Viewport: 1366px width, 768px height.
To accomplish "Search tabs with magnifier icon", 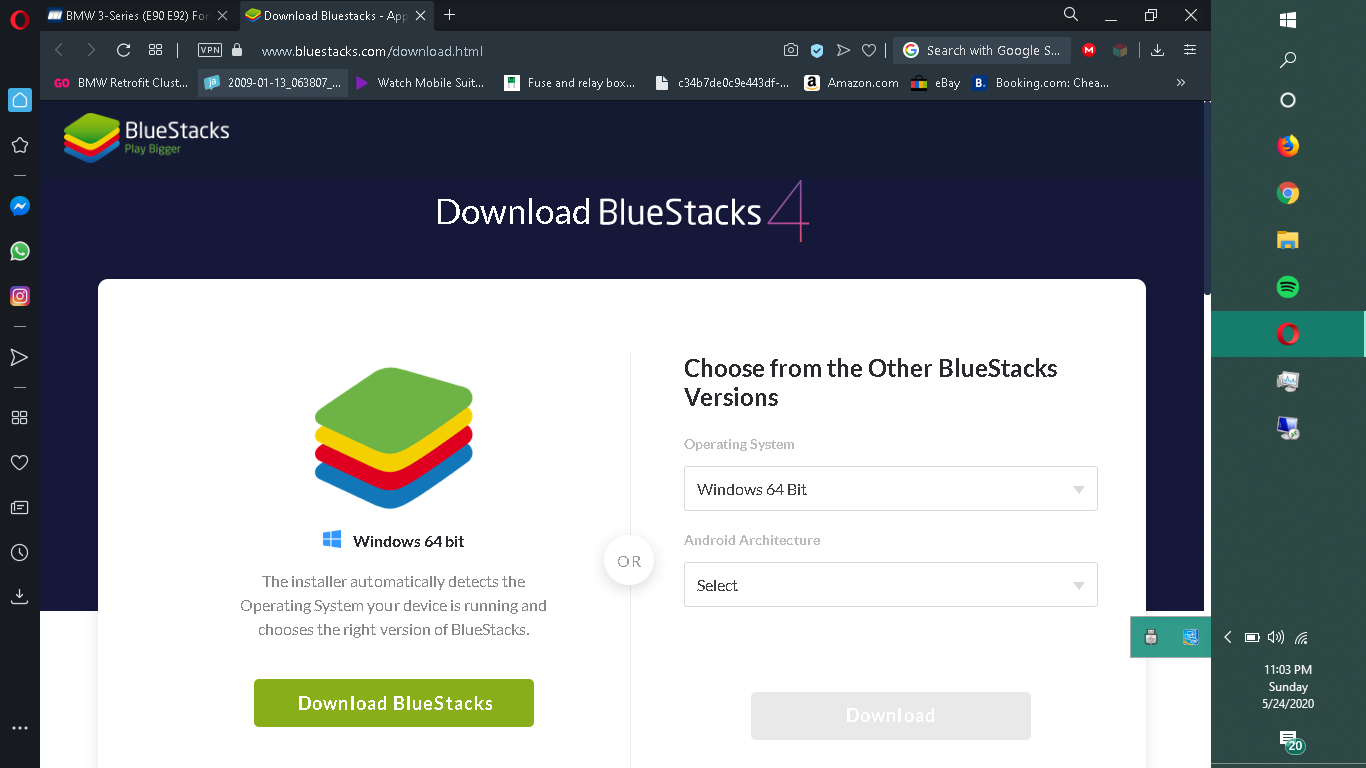I will (x=1071, y=14).
